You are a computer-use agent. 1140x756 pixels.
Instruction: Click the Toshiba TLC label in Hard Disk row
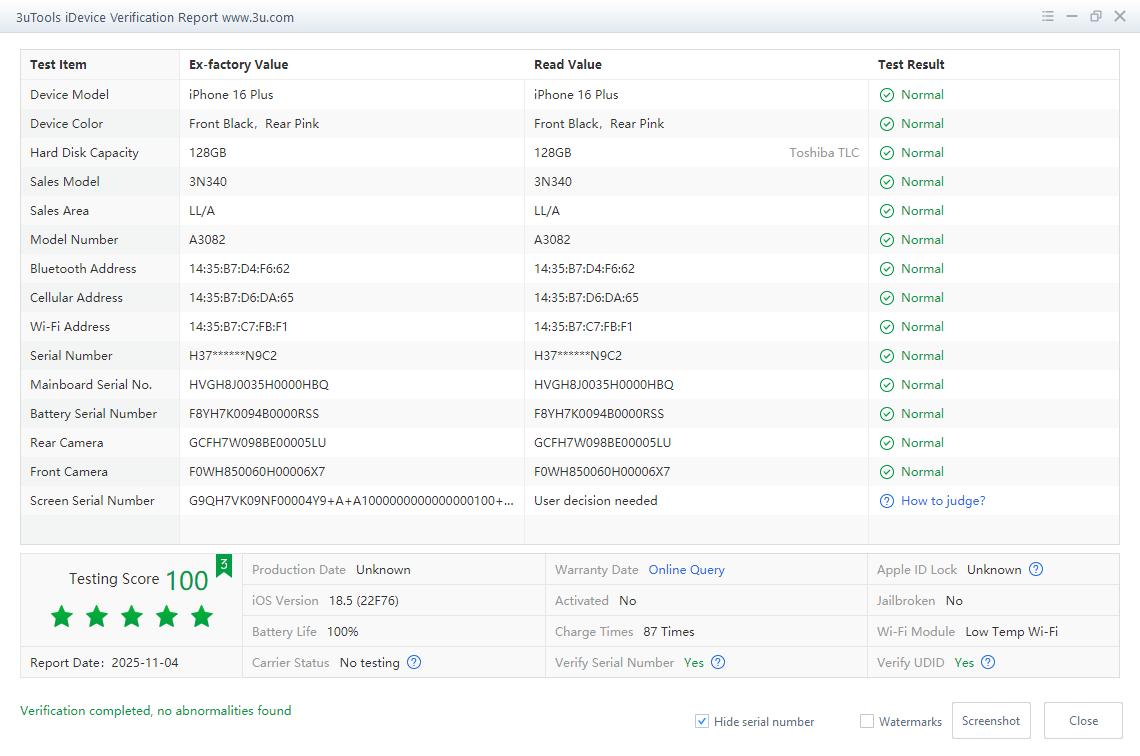coord(824,153)
